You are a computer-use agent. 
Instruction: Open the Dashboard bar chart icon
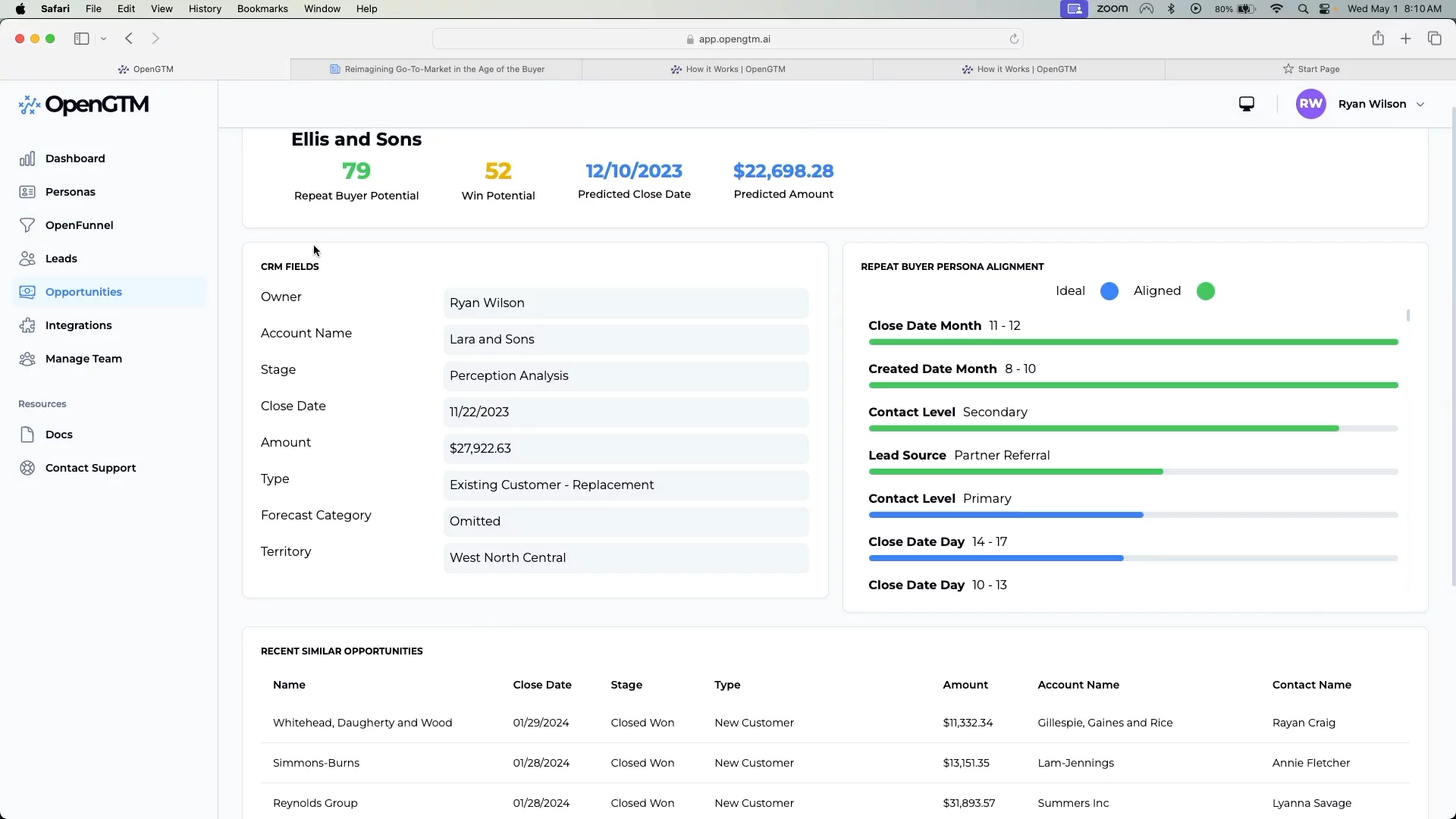point(27,158)
